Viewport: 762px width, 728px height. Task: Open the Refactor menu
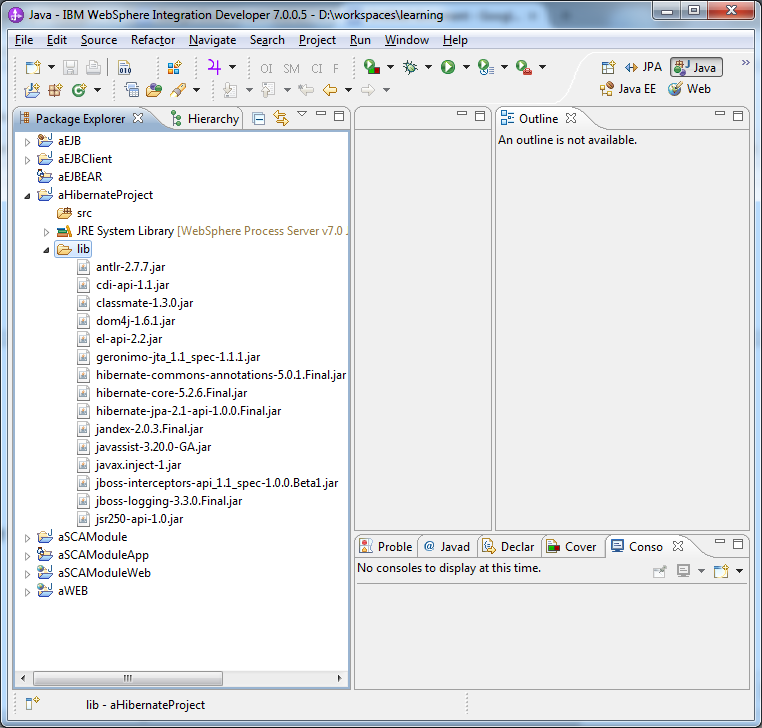pos(153,40)
